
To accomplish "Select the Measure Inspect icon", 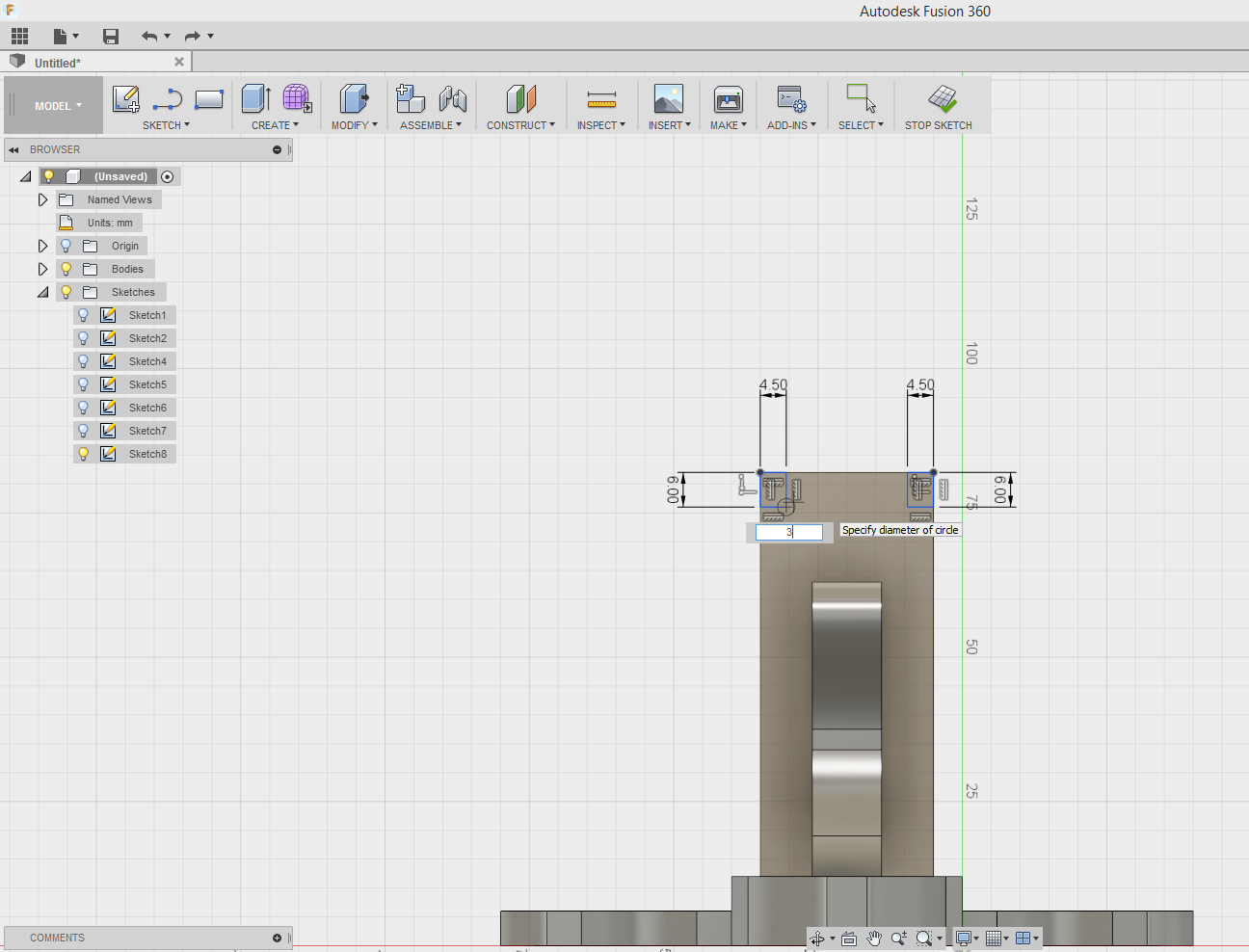I will coord(601,98).
